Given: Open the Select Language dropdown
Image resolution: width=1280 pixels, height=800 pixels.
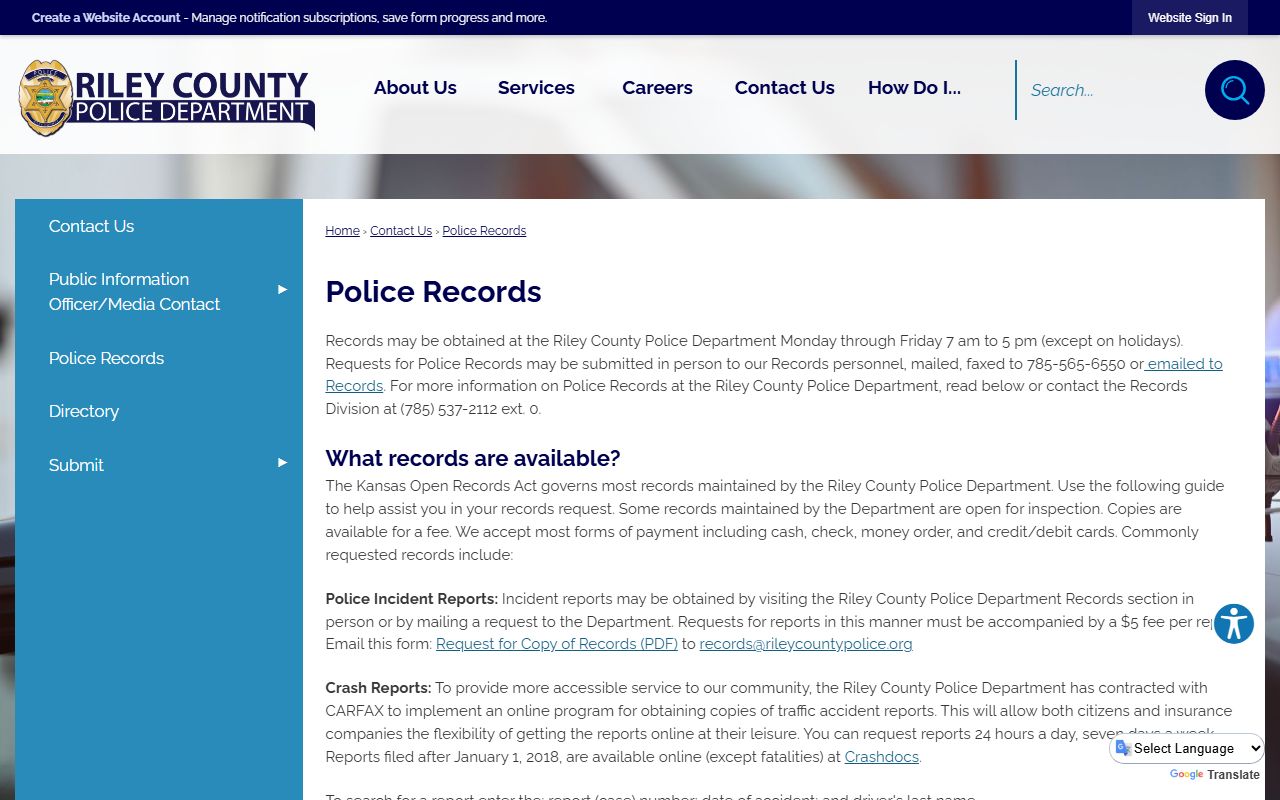Looking at the screenshot, I should [x=1189, y=748].
